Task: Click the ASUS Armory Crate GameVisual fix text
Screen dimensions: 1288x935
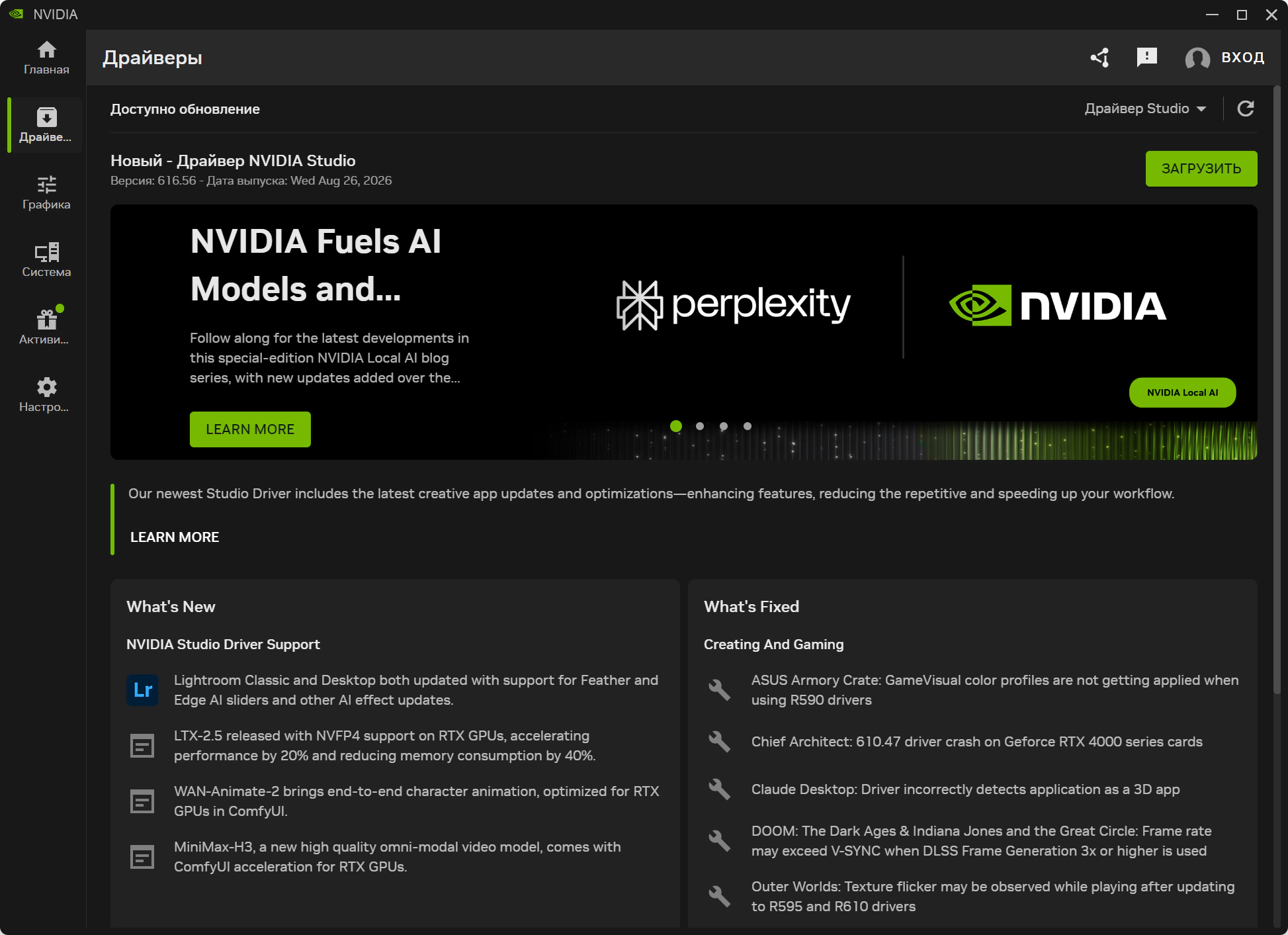Action: pyautogui.click(x=995, y=690)
